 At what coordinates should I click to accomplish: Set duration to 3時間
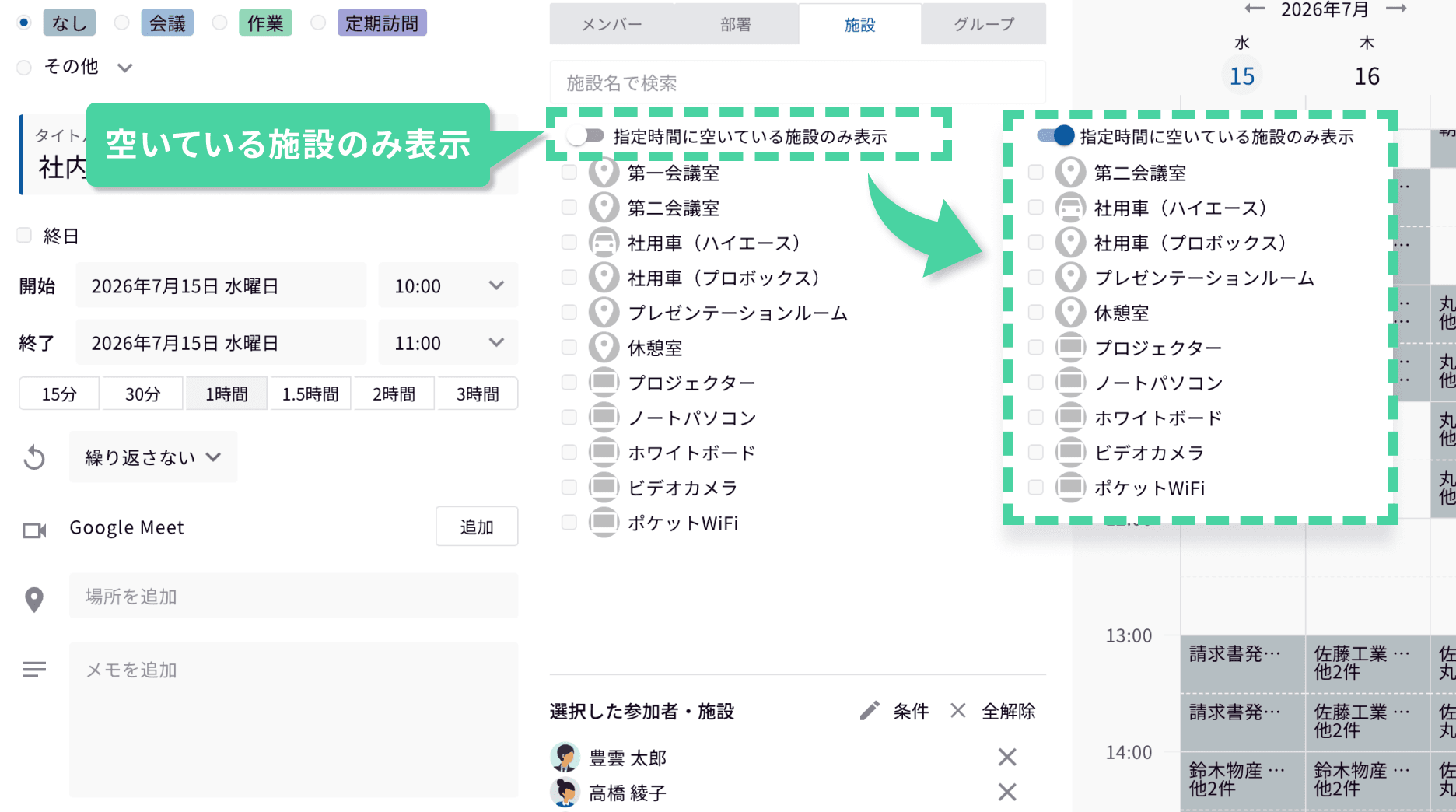(x=478, y=394)
